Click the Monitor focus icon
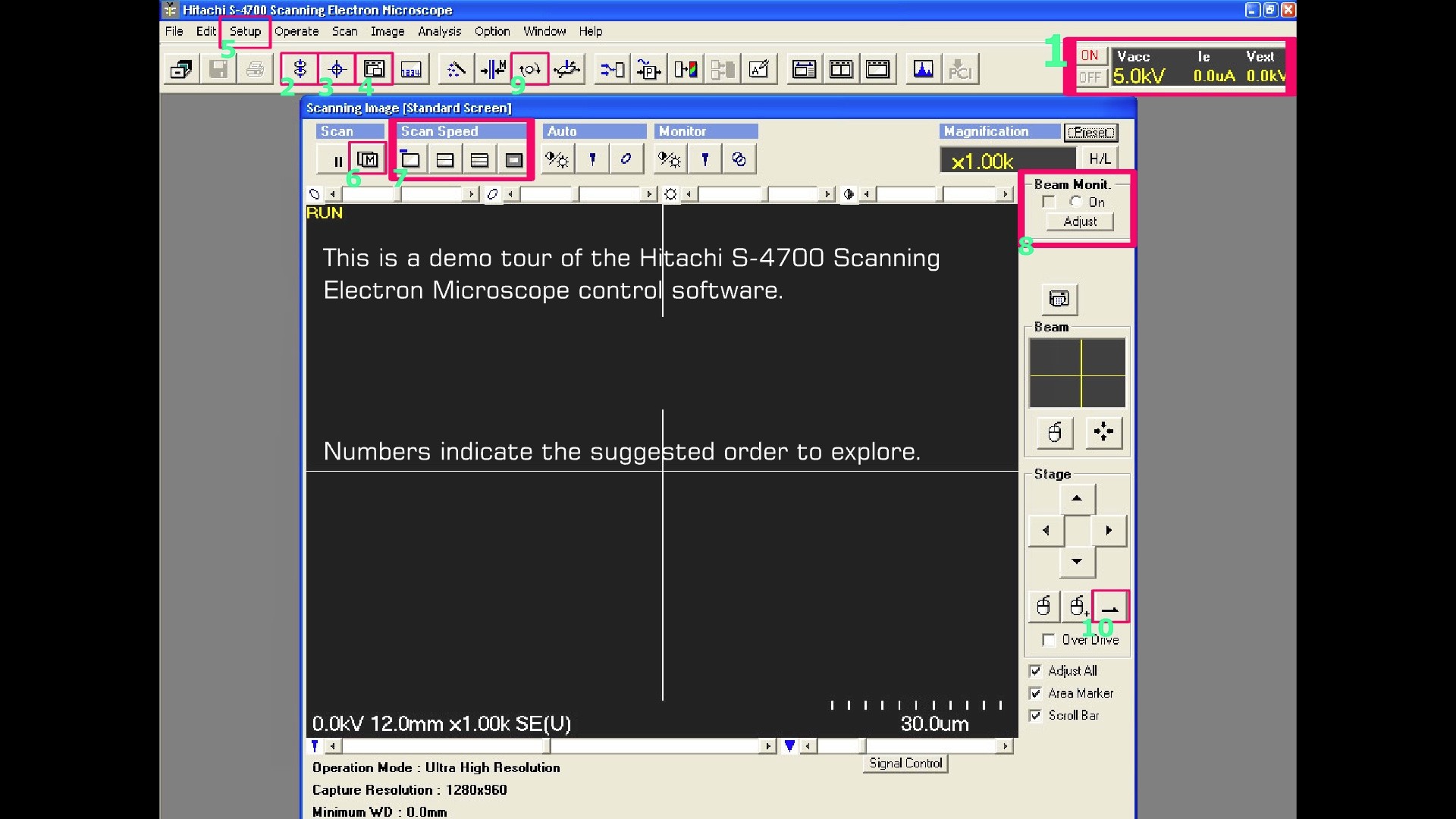 (704, 159)
